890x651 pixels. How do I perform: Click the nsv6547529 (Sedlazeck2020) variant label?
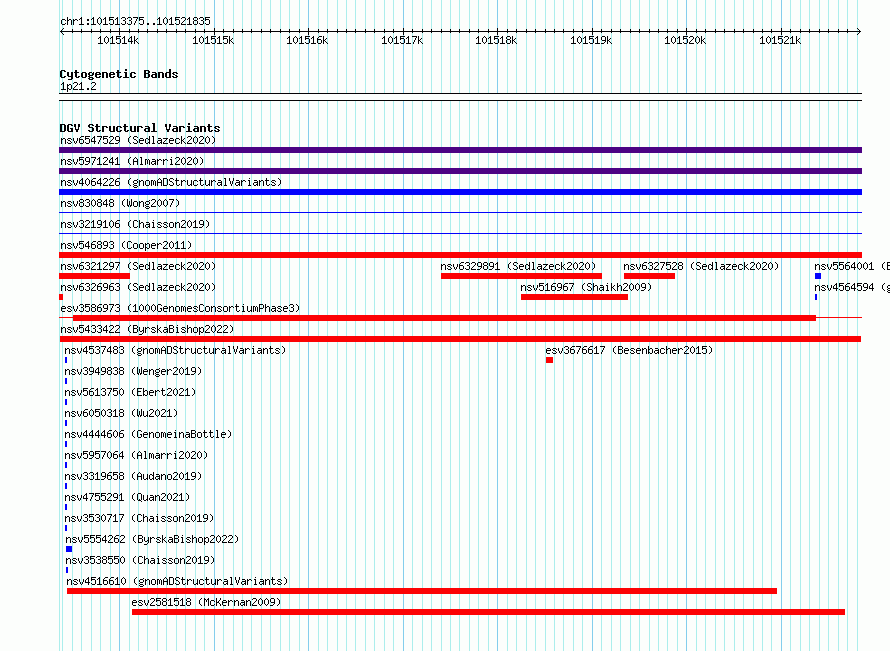click(x=138, y=140)
